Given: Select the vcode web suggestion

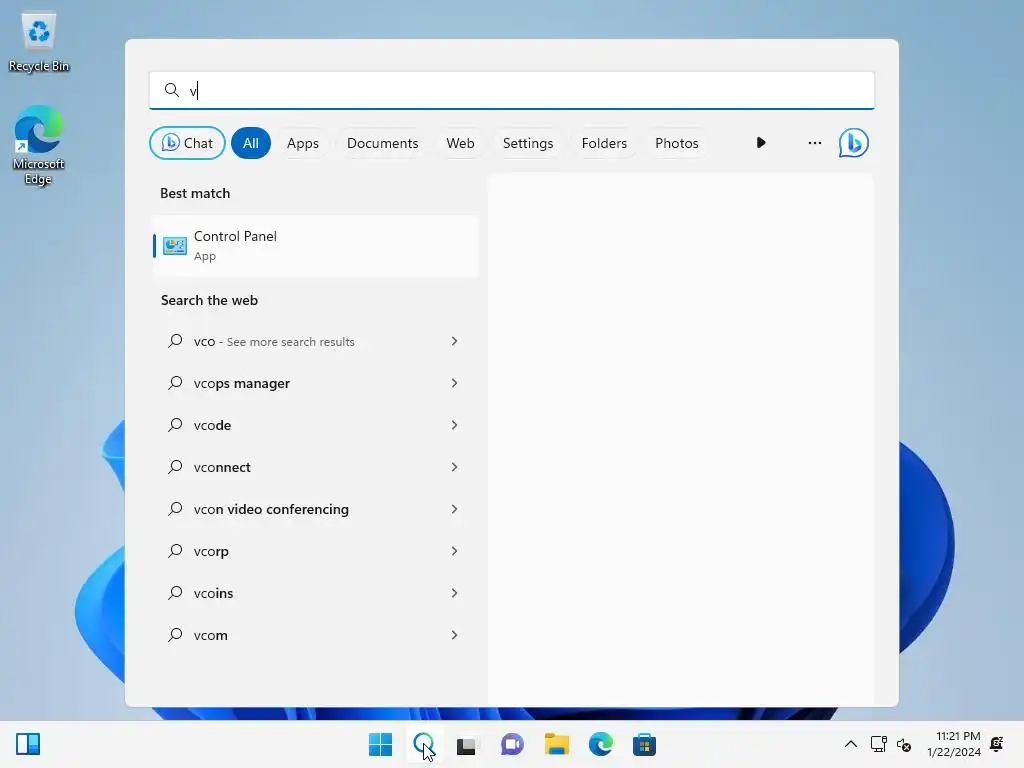Looking at the screenshot, I should tap(315, 425).
